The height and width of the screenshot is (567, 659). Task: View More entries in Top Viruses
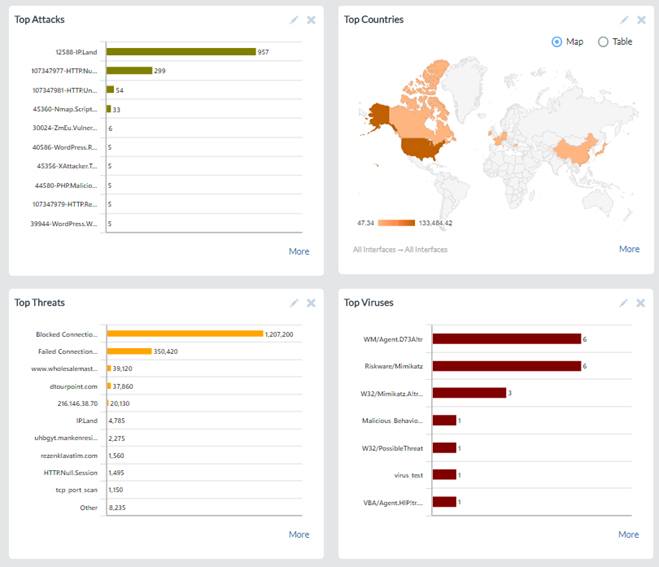(x=628, y=534)
